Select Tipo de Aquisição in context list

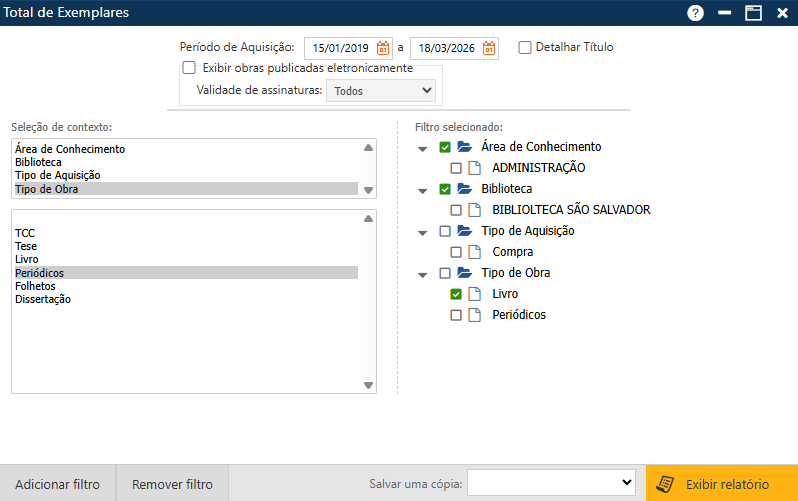click(58, 175)
